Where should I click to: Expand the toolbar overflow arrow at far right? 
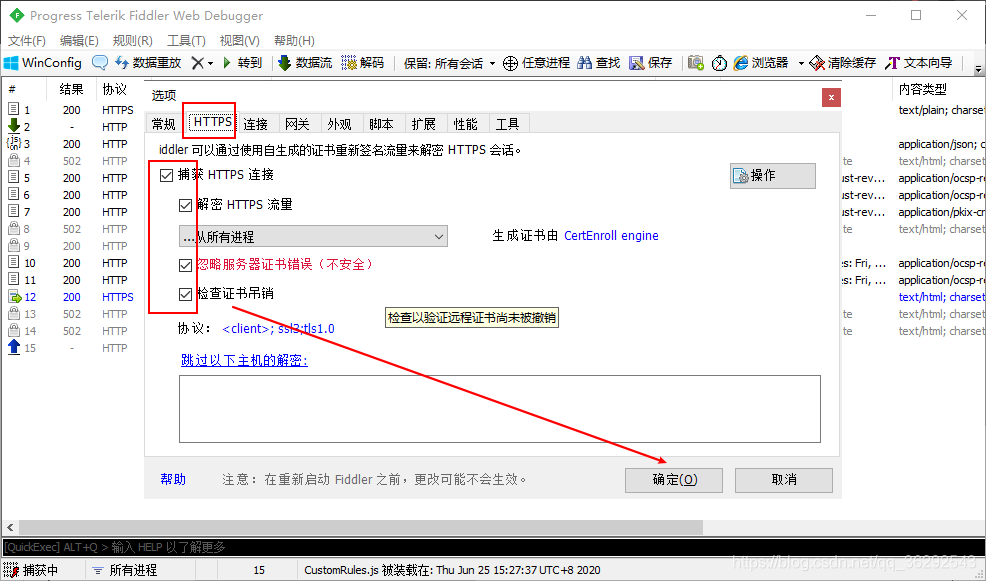[x=978, y=68]
